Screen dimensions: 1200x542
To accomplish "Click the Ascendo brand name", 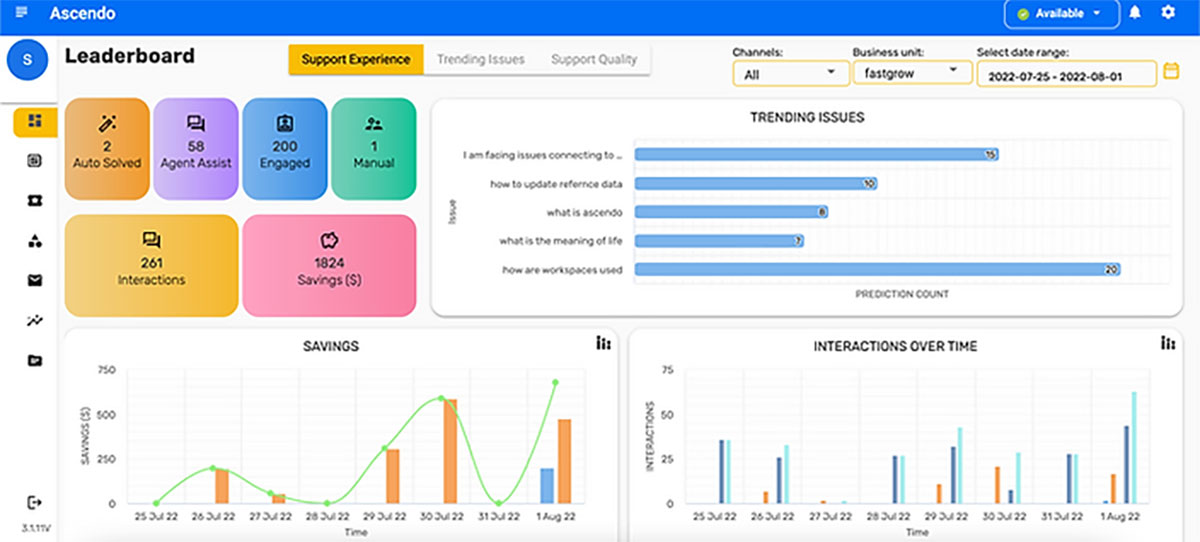I will (82, 14).
